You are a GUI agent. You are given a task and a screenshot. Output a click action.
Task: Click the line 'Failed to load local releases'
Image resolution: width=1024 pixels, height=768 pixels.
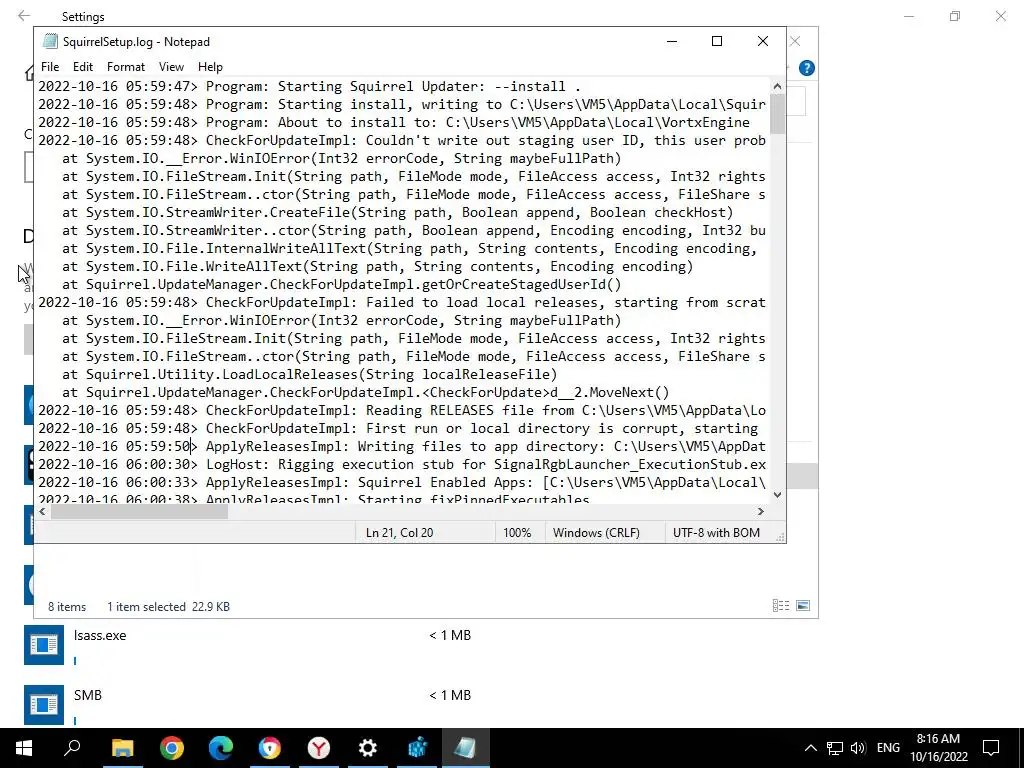pos(402,302)
